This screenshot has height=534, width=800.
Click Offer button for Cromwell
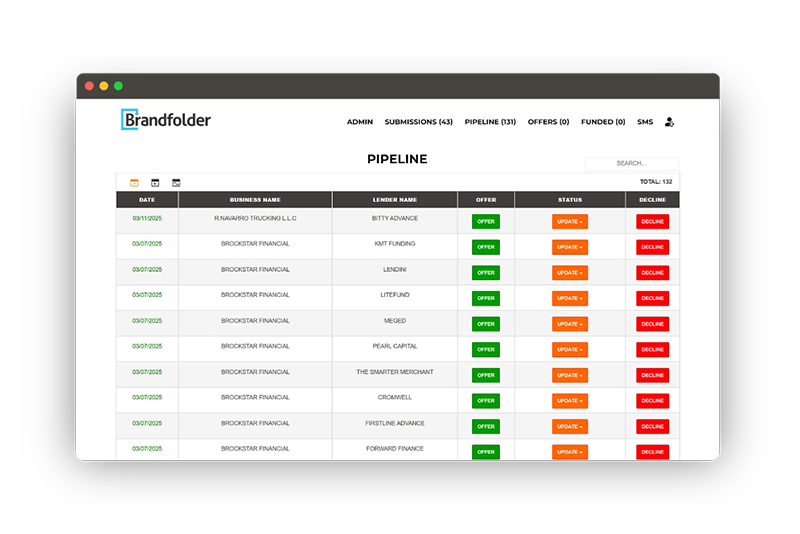486,401
